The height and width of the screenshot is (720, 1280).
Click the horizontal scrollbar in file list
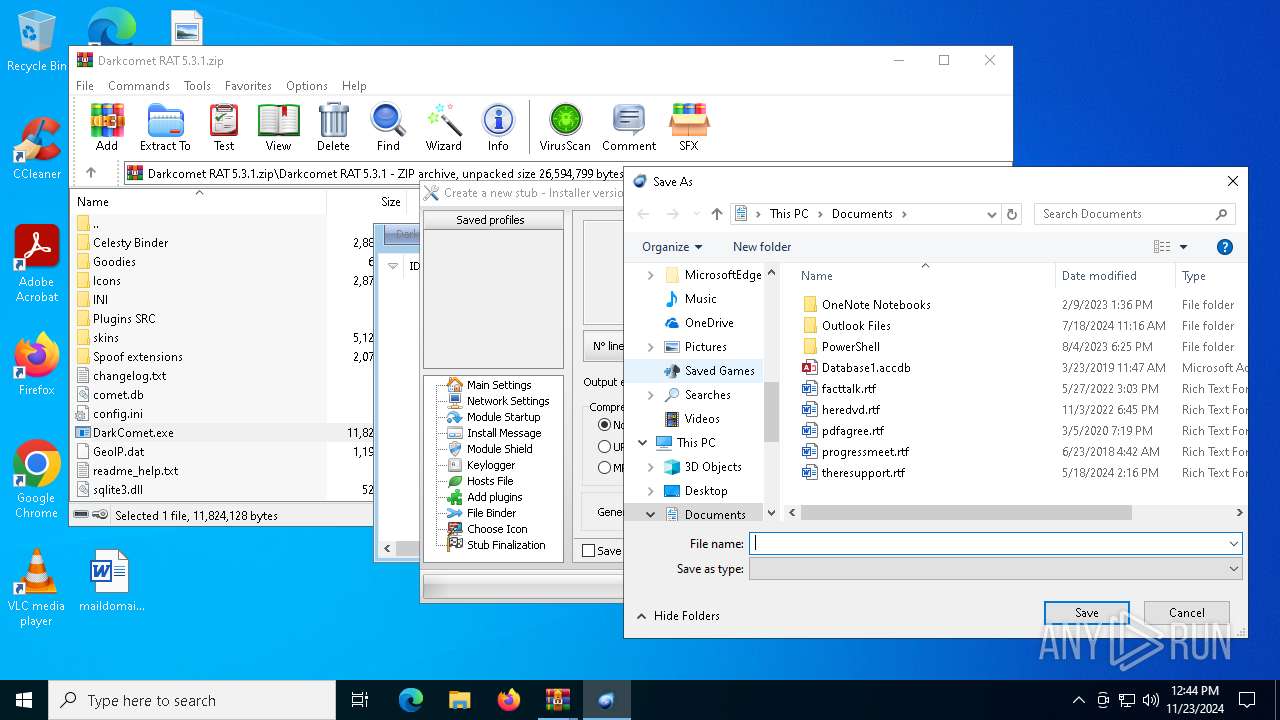[x=966, y=512]
